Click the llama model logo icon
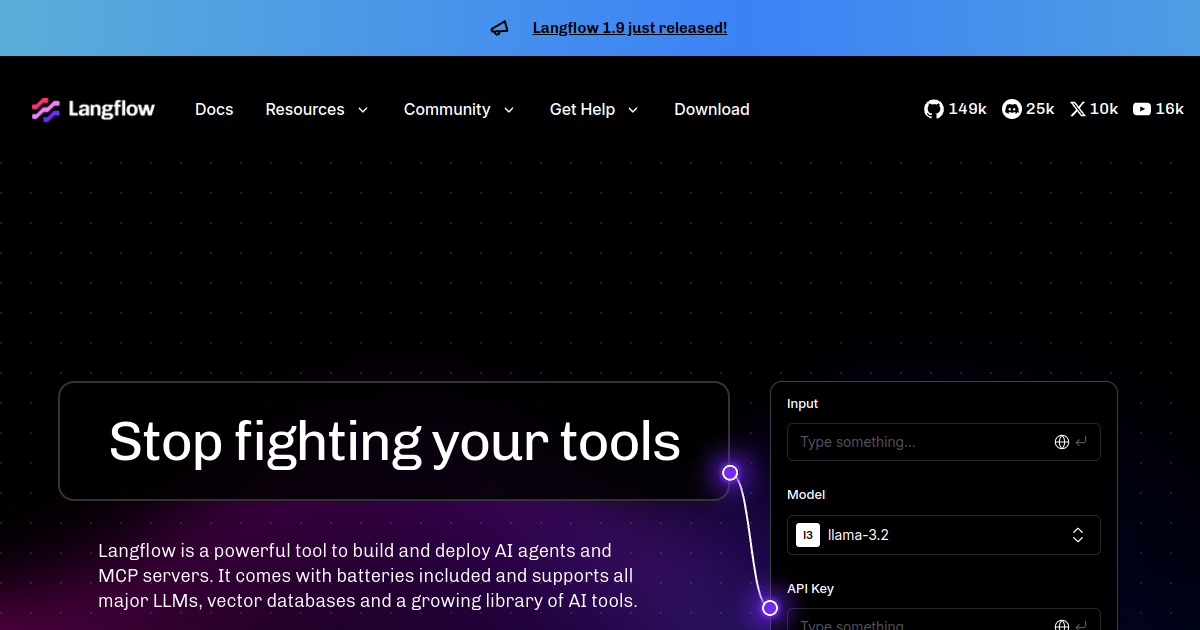The width and height of the screenshot is (1200, 630). 808,535
